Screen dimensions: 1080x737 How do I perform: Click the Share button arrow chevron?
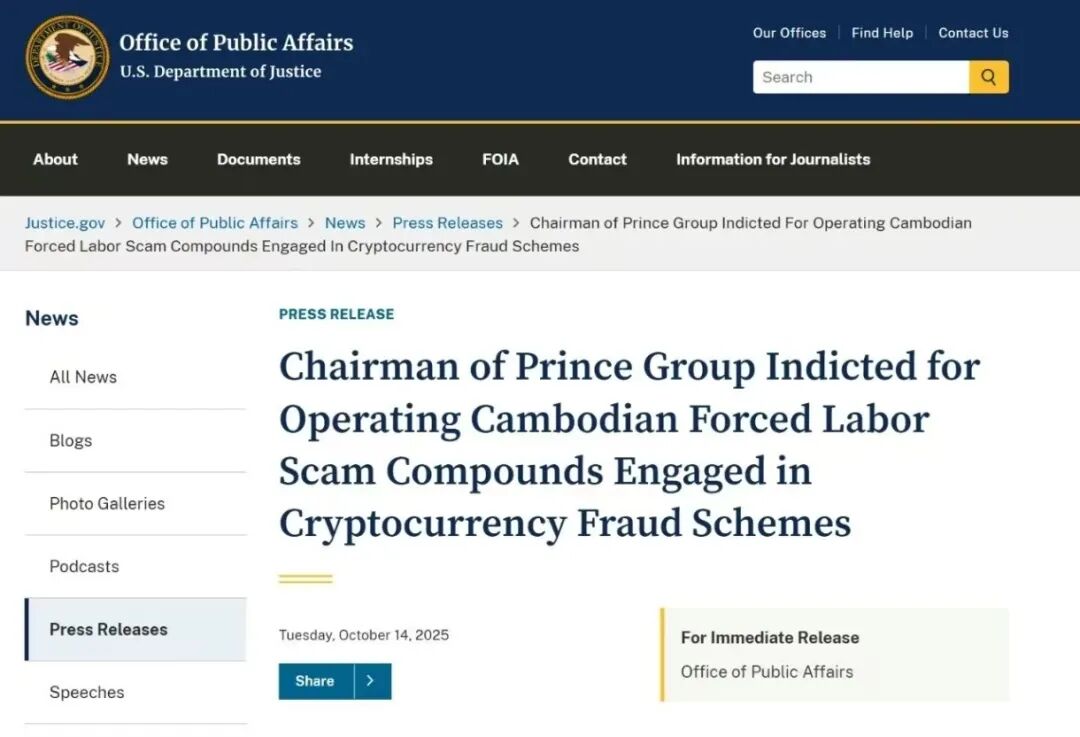[371, 681]
